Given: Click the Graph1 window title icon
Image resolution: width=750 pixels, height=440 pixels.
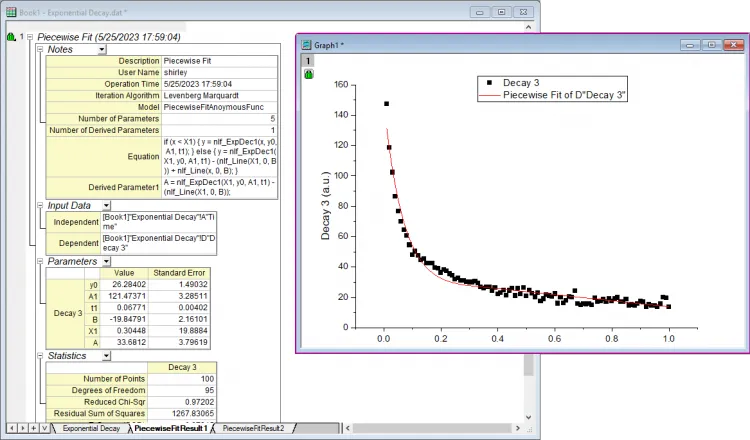Looking at the screenshot, I should click(x=306, y=45).
